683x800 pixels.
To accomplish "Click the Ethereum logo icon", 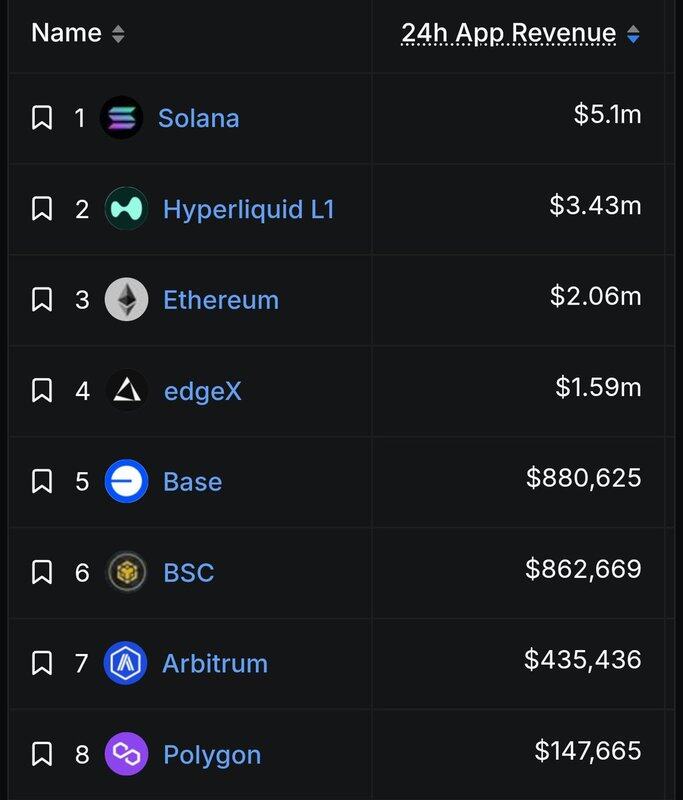I will 126,300.
